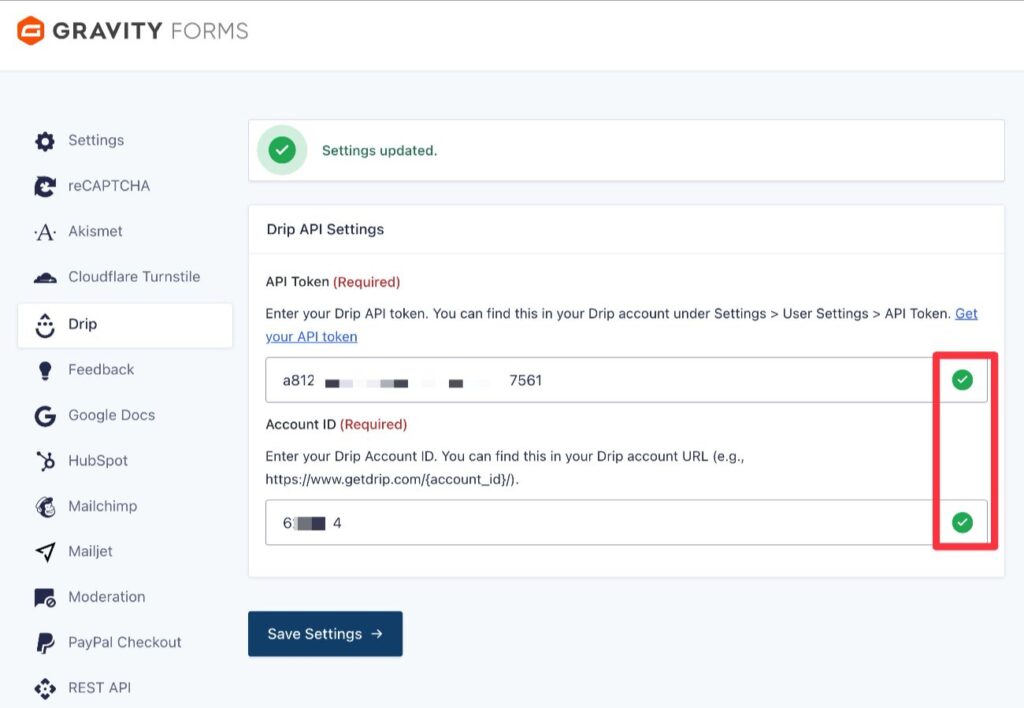
Task: Click the HubSpot icon
Action: (x=45, y=461)
